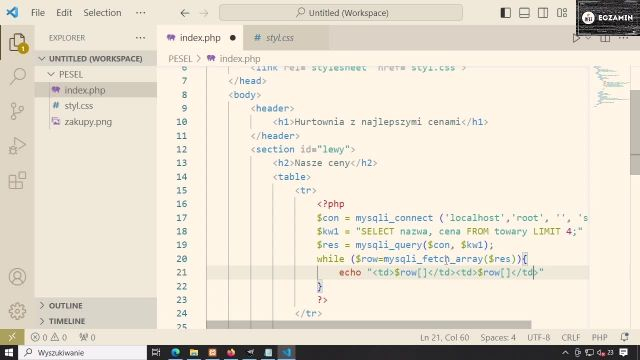Open the overflow menu after Selection

(140, 13)
